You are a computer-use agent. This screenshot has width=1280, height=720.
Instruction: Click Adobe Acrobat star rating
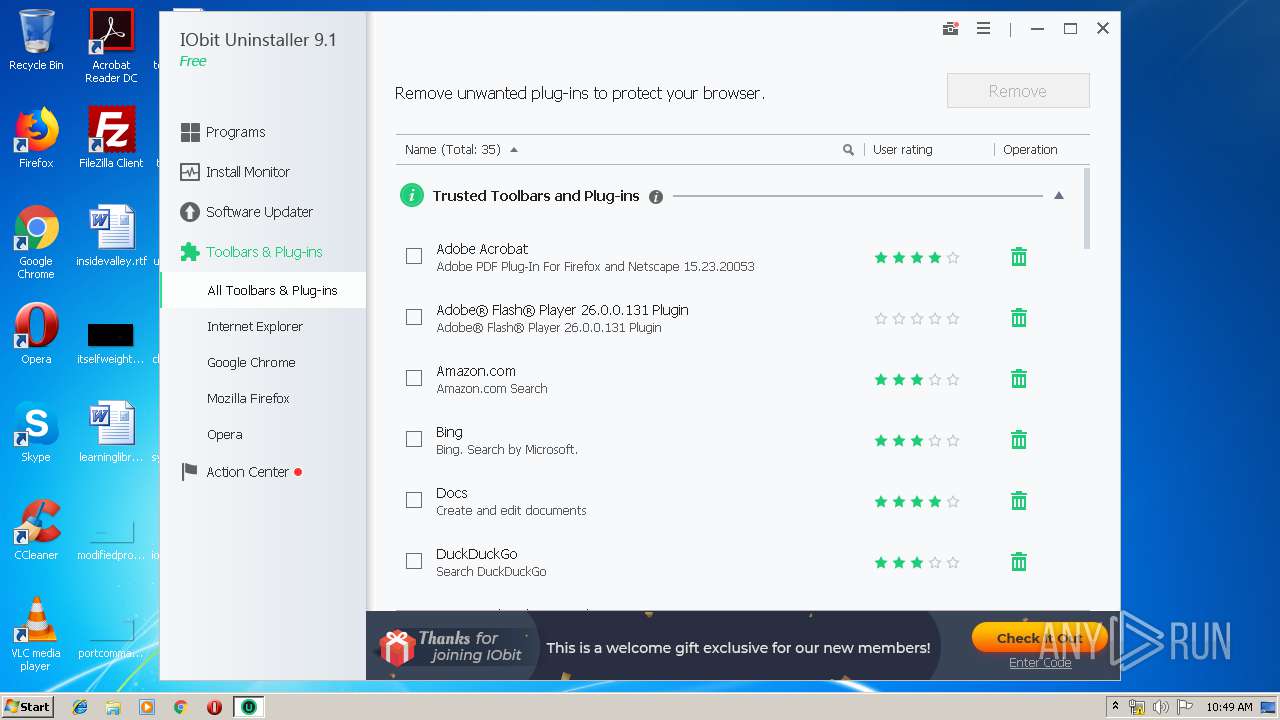pyautogui.click(x=917, y=258)
